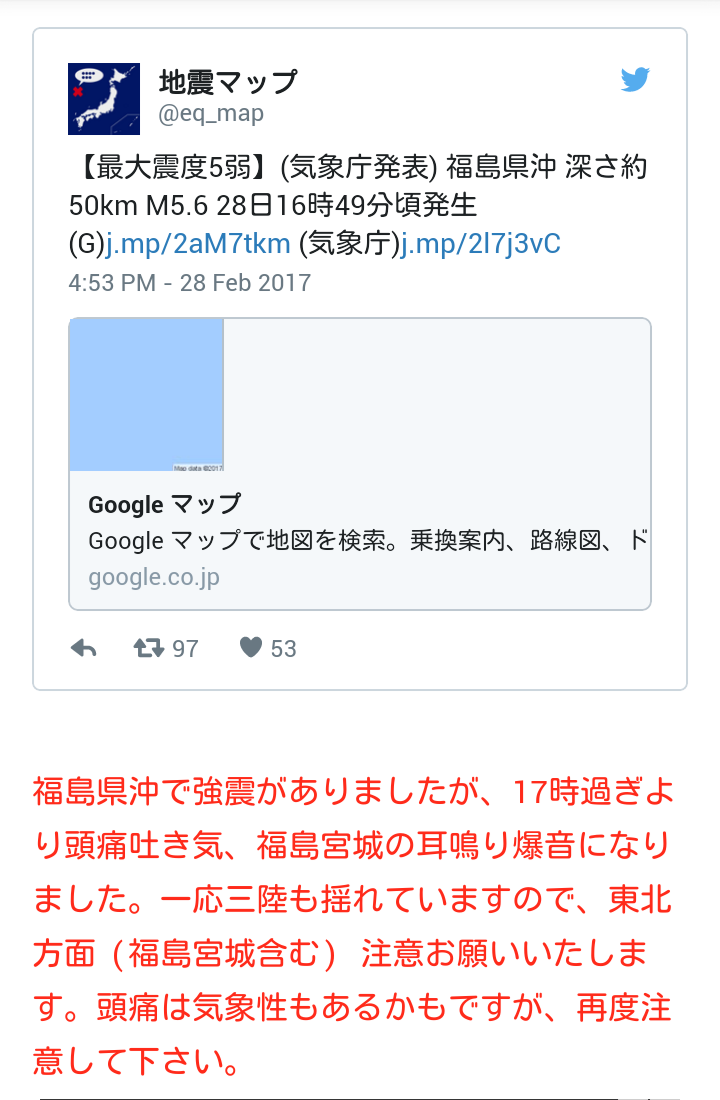This screenshot has width=720, height=1100.
Task: Open the Google マップ card title
Action: click(165, 504)
